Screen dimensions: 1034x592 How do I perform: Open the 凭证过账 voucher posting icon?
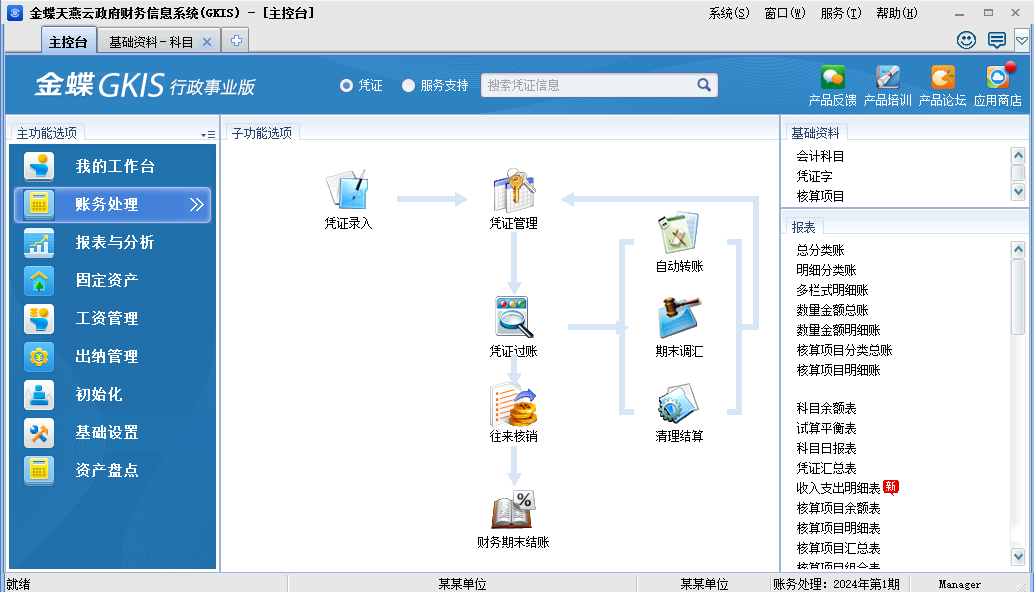[514, 318]
